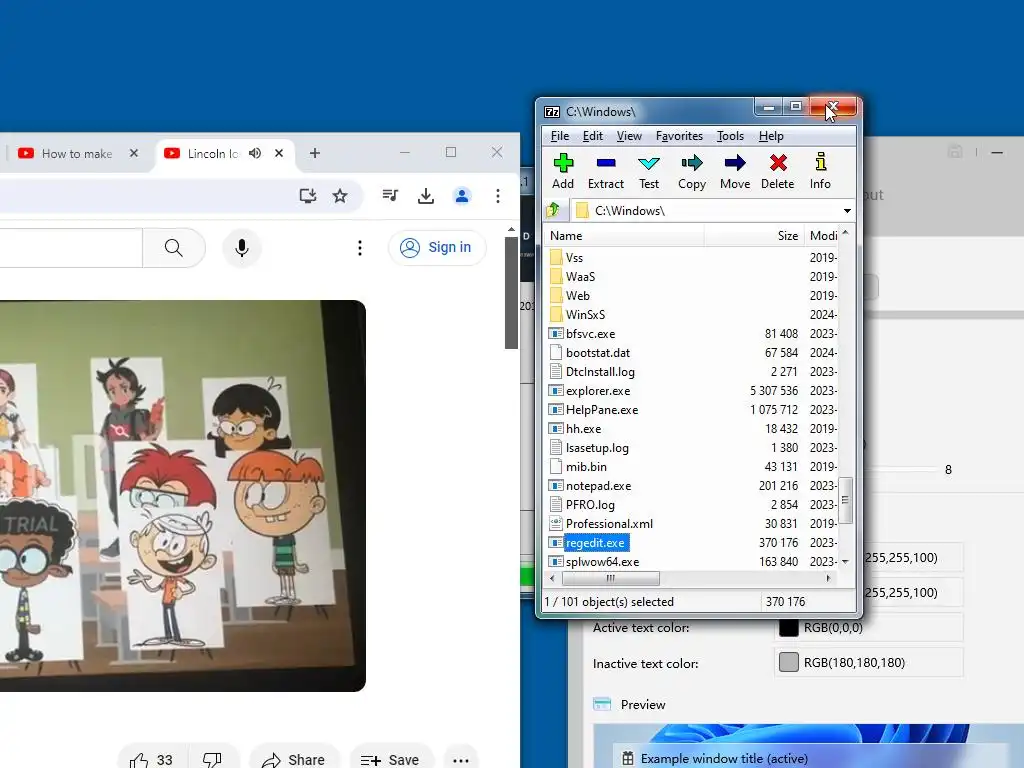This screenshot has height=768, width=1024.
Task: Start voice search with microphone icon
Action: 242,248
